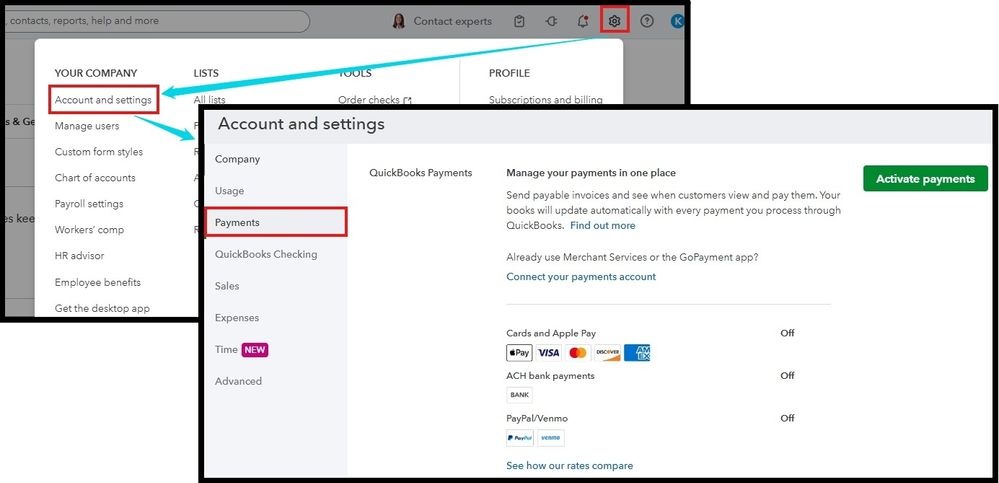Open Employee benefits menu item
The image size is (999, 483).
click(97, 282)
